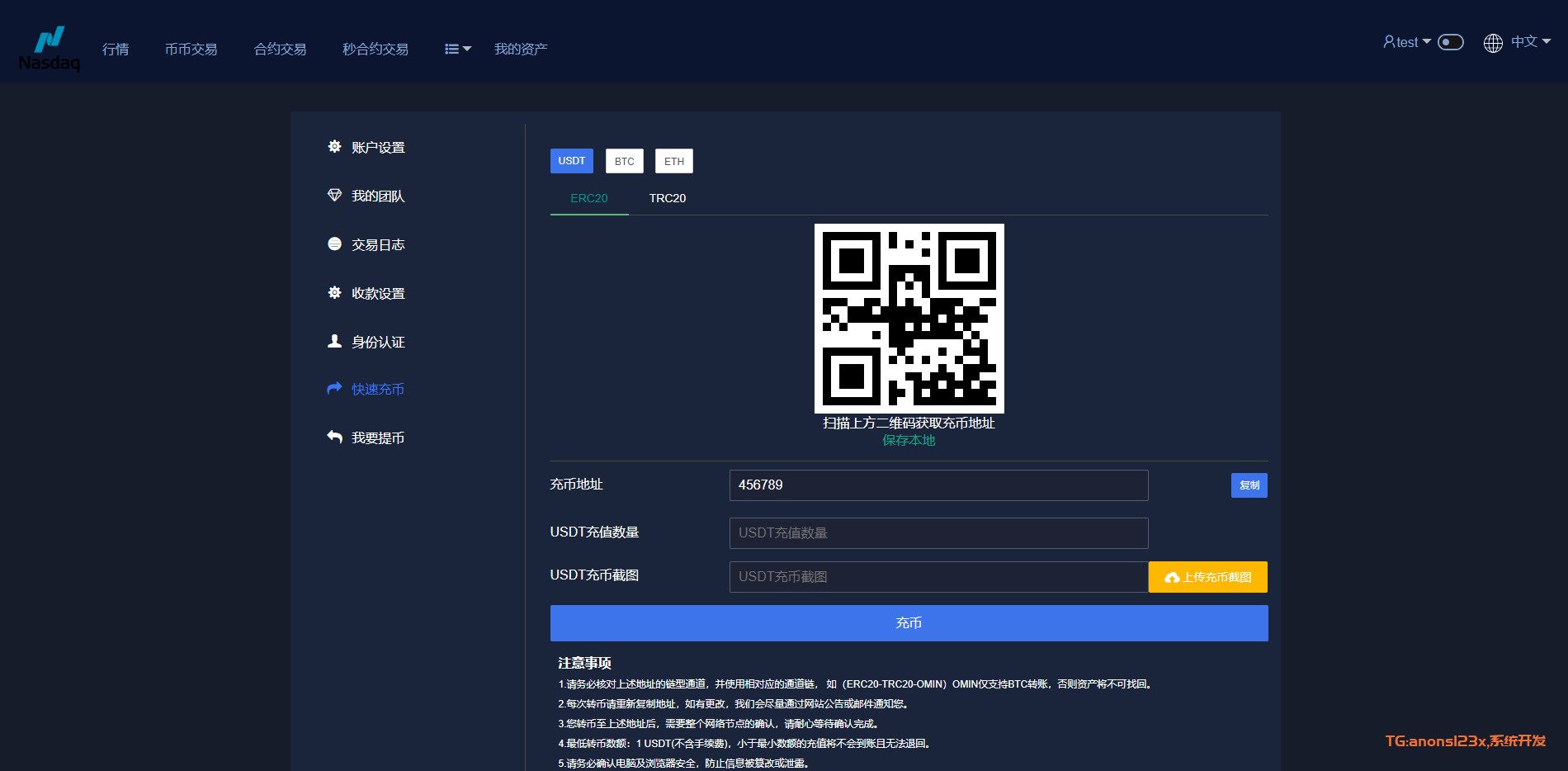Screen dimensions: 1568x771
Task: Open 我的团队 in sidebar
Action: [x=378, y=196]
